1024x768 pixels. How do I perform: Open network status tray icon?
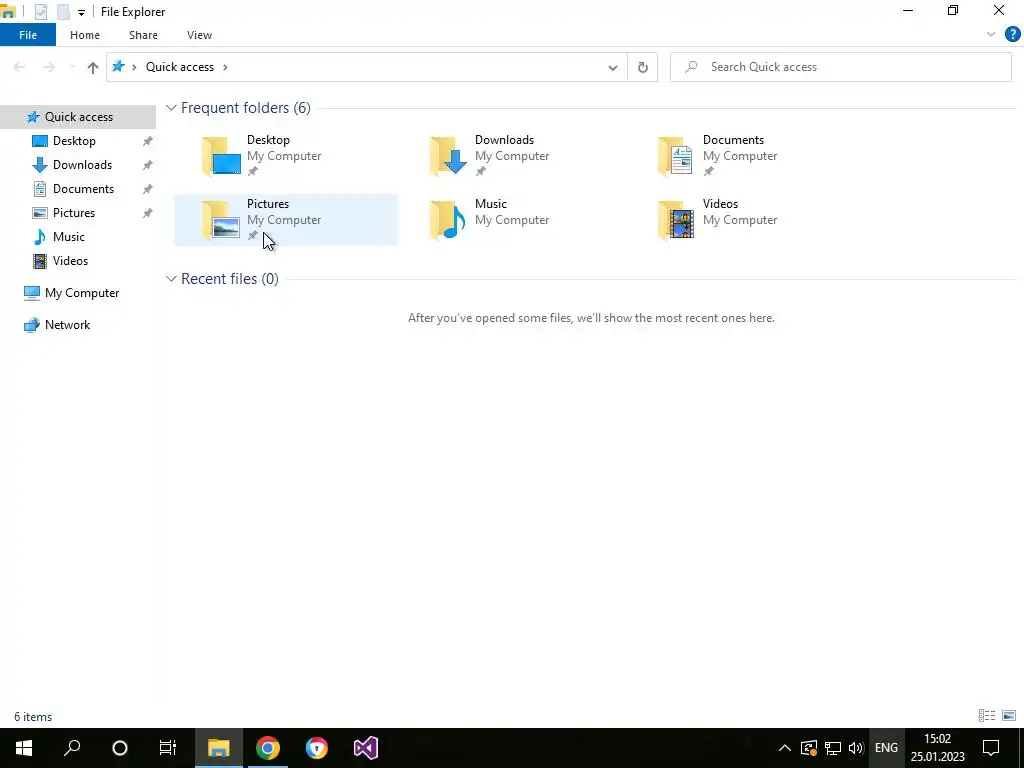(833, 748)
